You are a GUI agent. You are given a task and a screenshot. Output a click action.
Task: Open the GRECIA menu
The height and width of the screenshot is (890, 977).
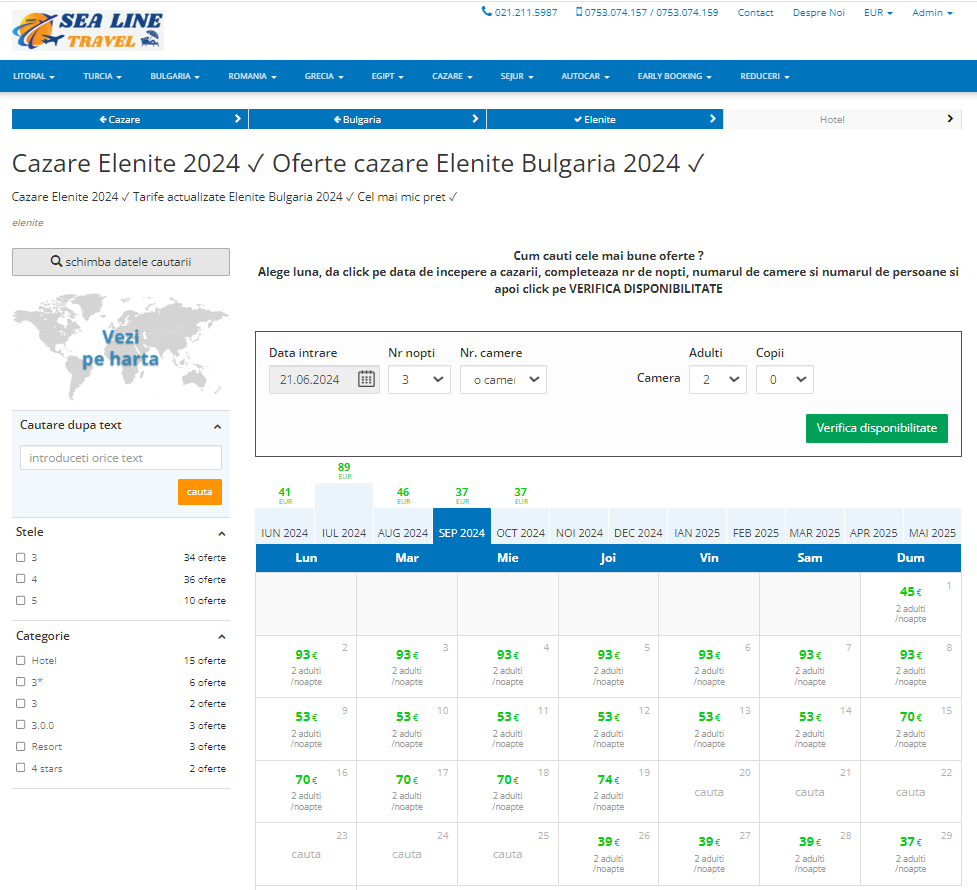324,76
